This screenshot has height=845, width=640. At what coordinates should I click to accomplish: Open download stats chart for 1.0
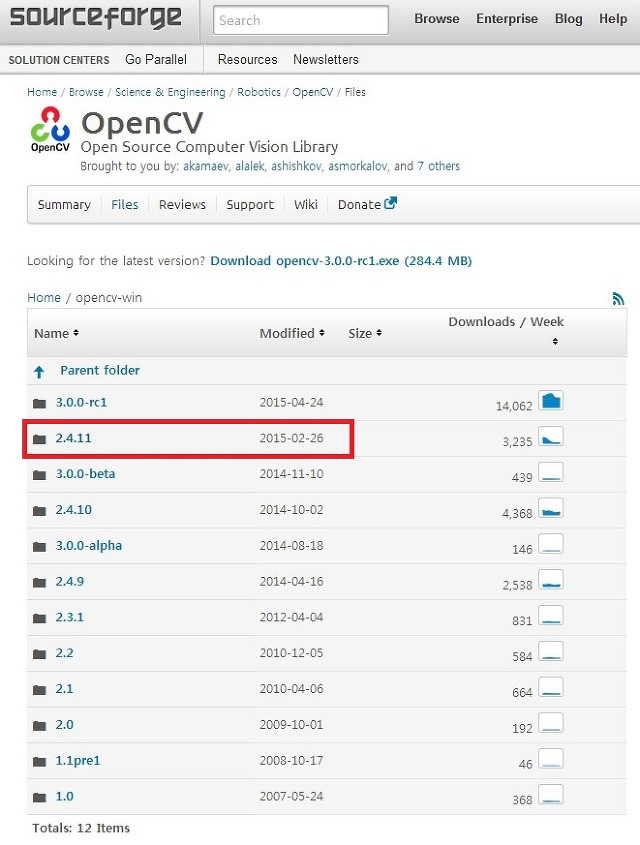click(551, 795)
